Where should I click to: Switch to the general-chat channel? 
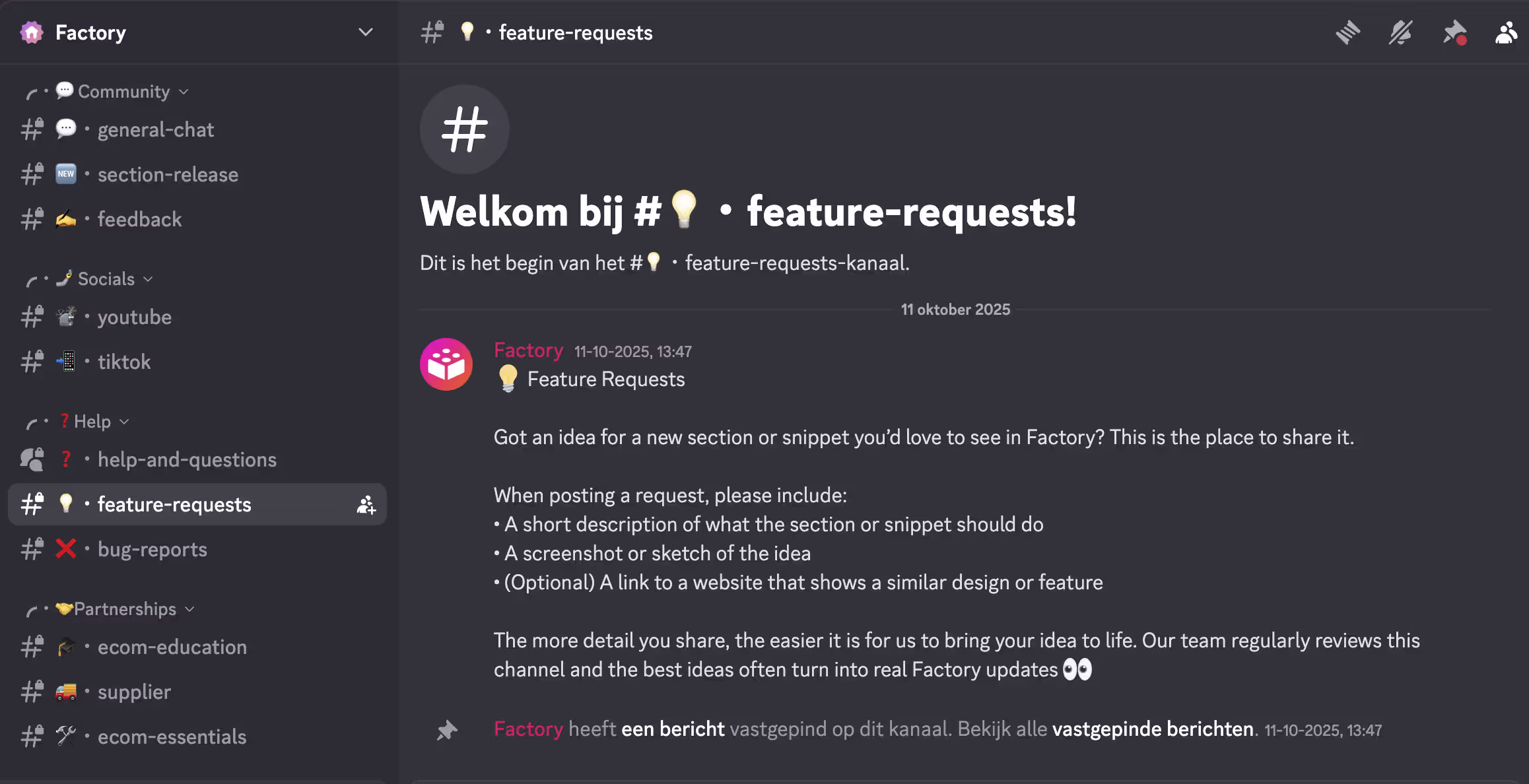(155, 129)
